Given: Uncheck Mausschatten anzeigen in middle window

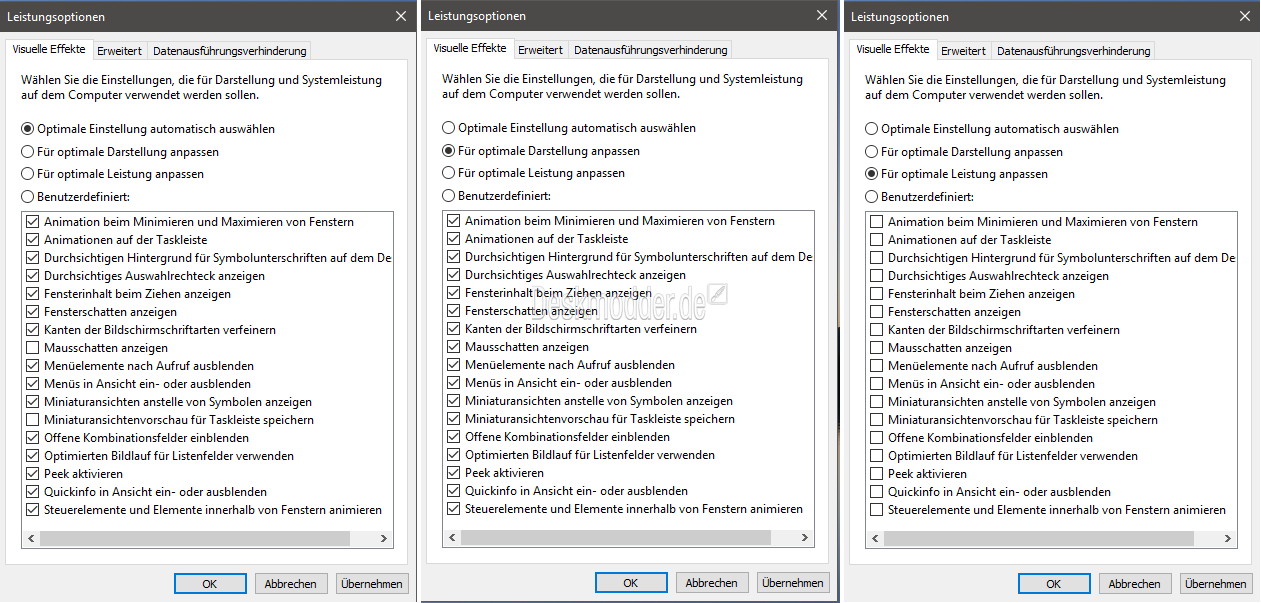Looking at the screenshot, I should click(x=454, y=347).
